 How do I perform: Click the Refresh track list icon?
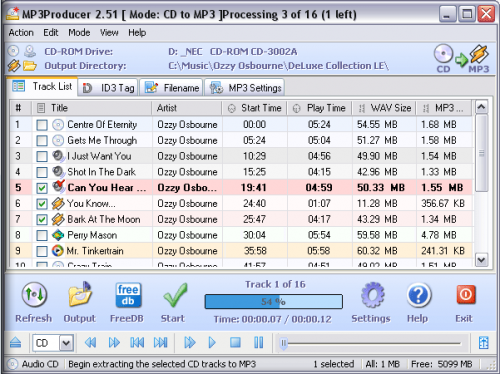(x=34, y=295)
